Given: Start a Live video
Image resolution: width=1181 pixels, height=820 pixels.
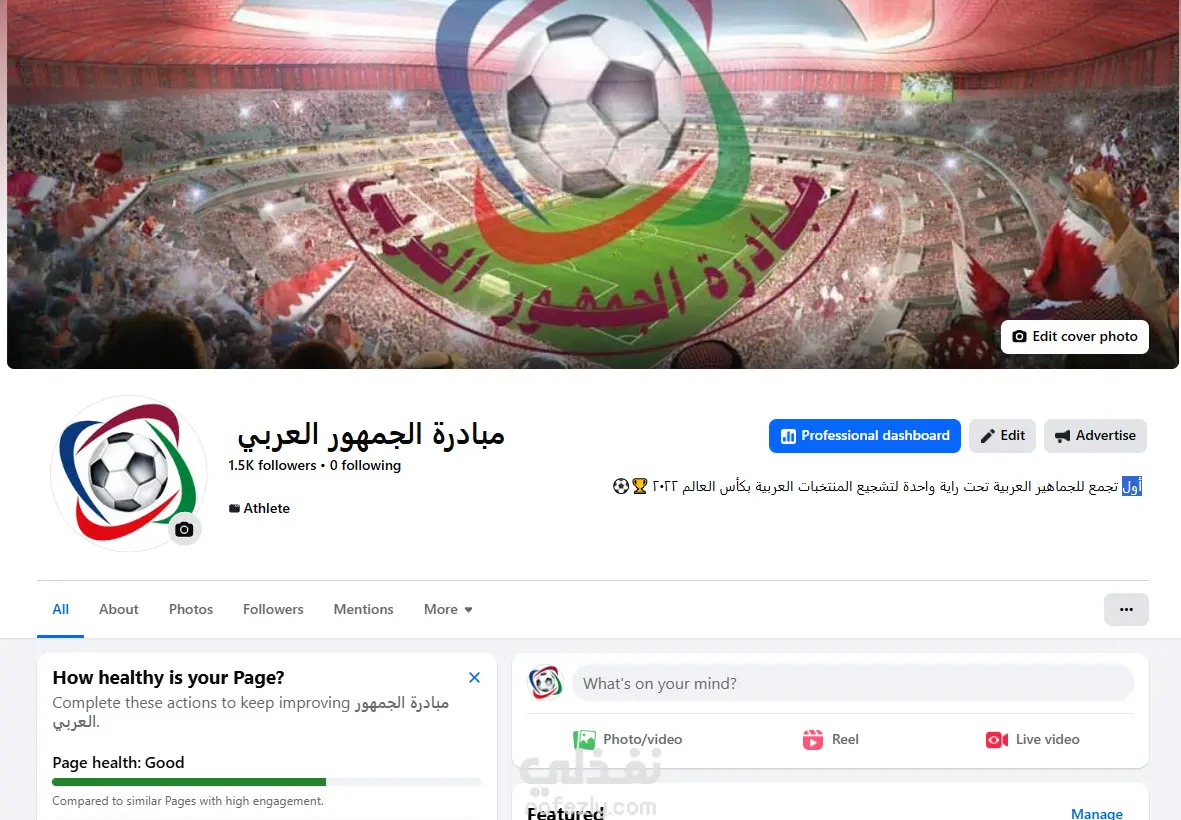Looking at the screenshot, I should click(x=1033, y=739).
